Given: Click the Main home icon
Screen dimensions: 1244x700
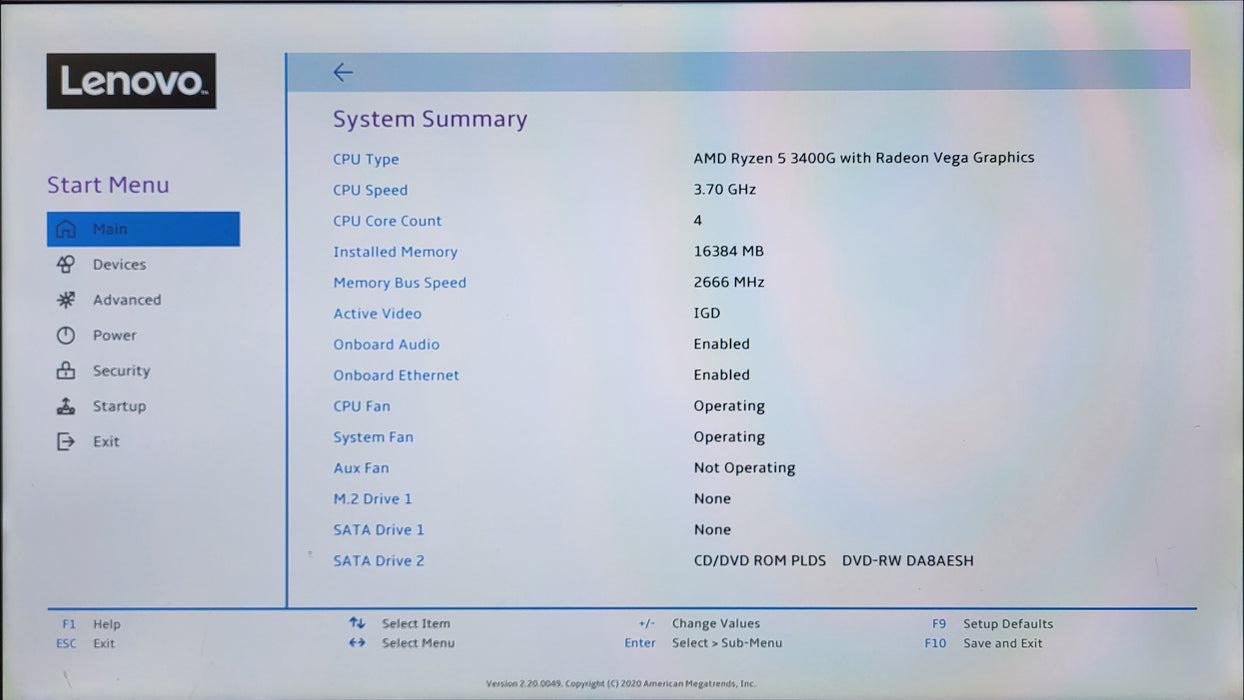Looking at the screenshot, I should [x=66, y=229].
